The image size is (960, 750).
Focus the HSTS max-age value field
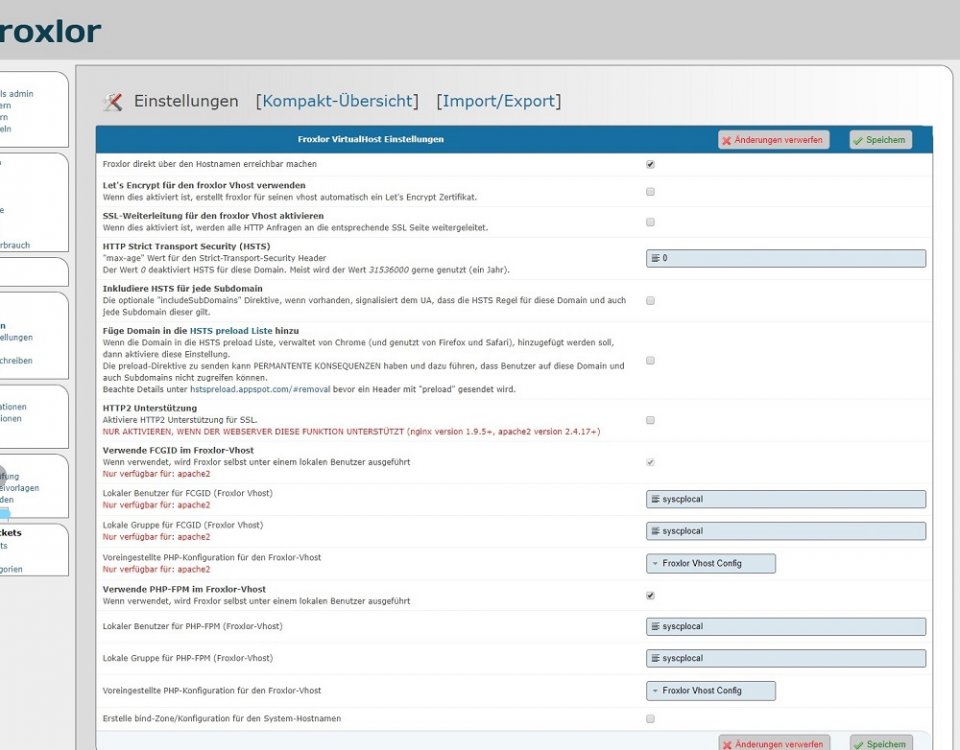pyautogui.click(x=786, y=258)
